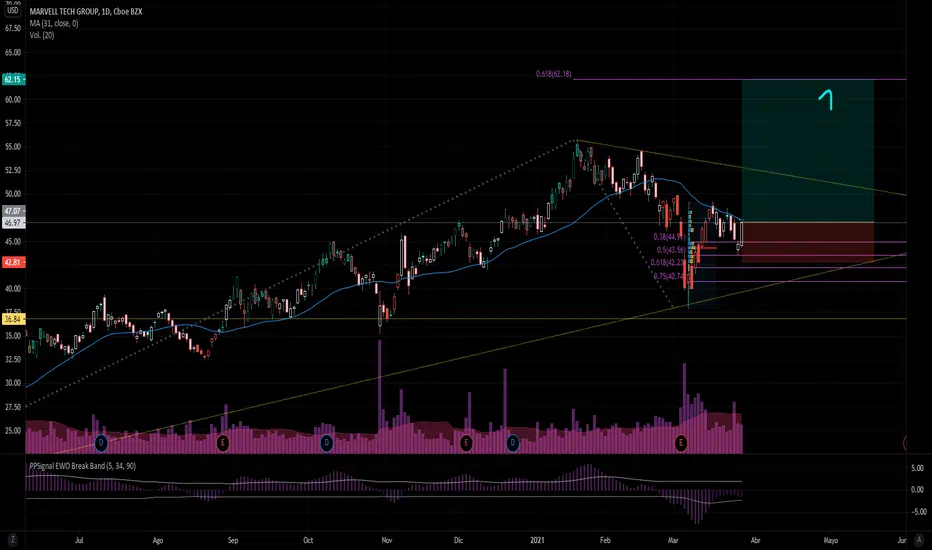Select the 0.618(62.18) Fibonacci level label

[553, 74]
